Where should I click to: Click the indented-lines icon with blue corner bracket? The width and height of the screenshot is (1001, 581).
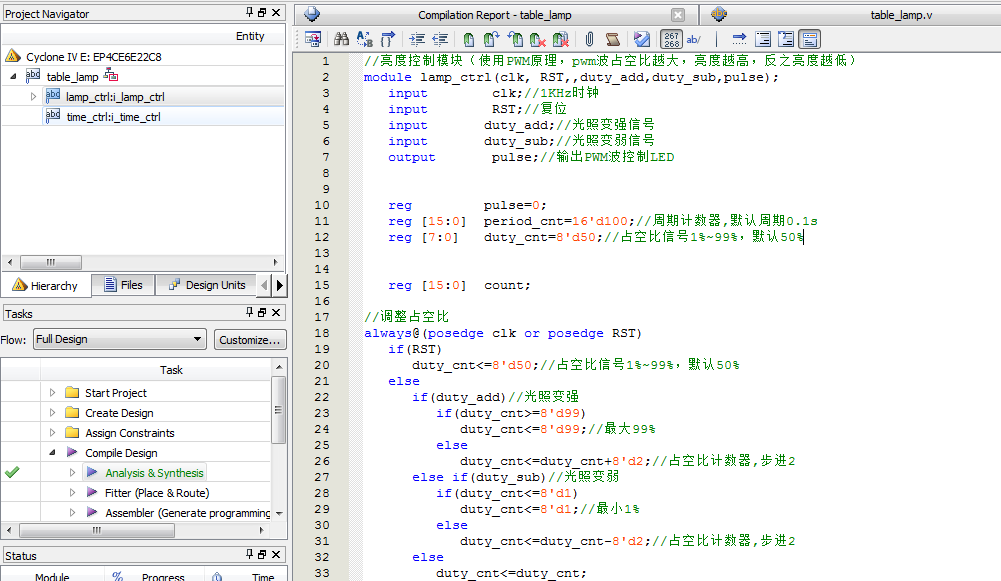tap(786, 40)
